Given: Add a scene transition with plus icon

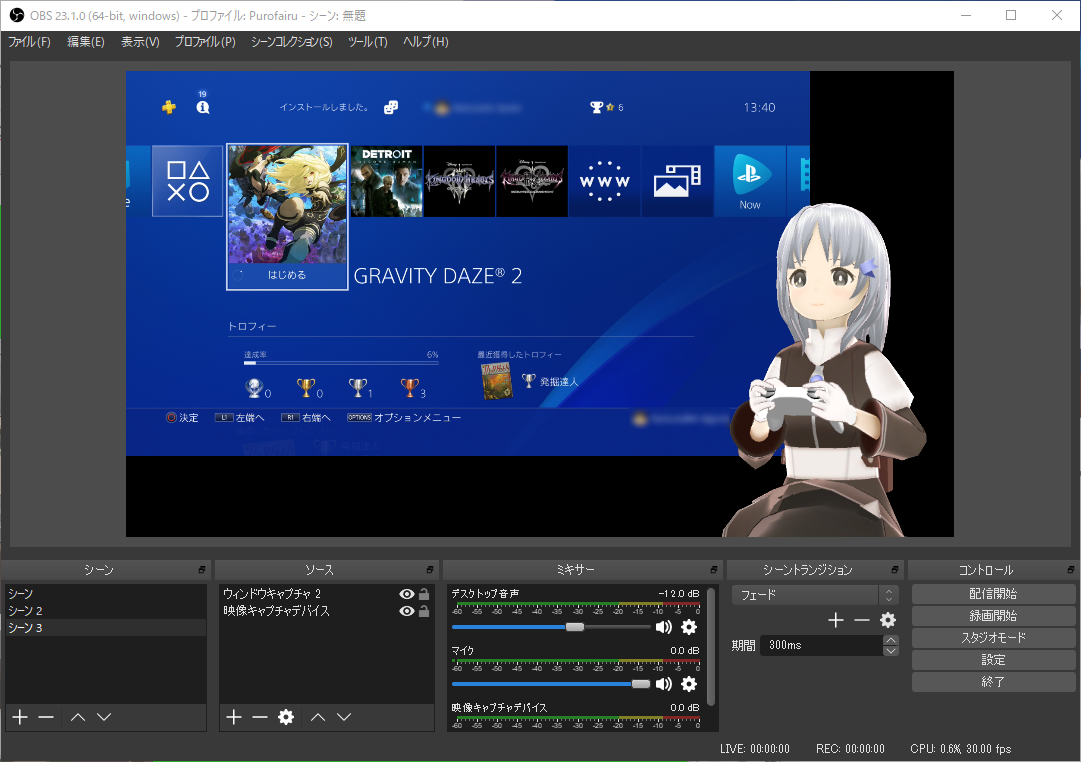Looking at the screenshot, I should point(836,620).
